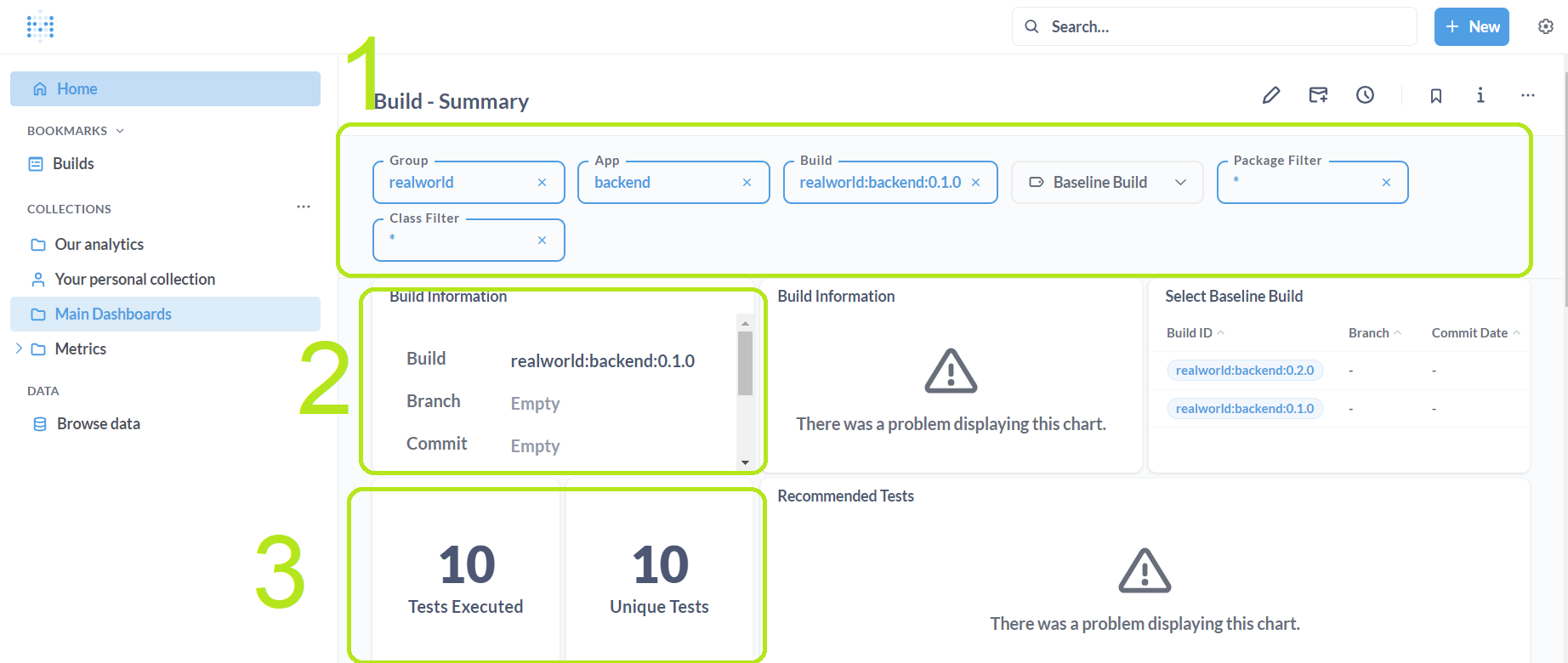Open the dashboard more options menu

tap(1528, 95)
